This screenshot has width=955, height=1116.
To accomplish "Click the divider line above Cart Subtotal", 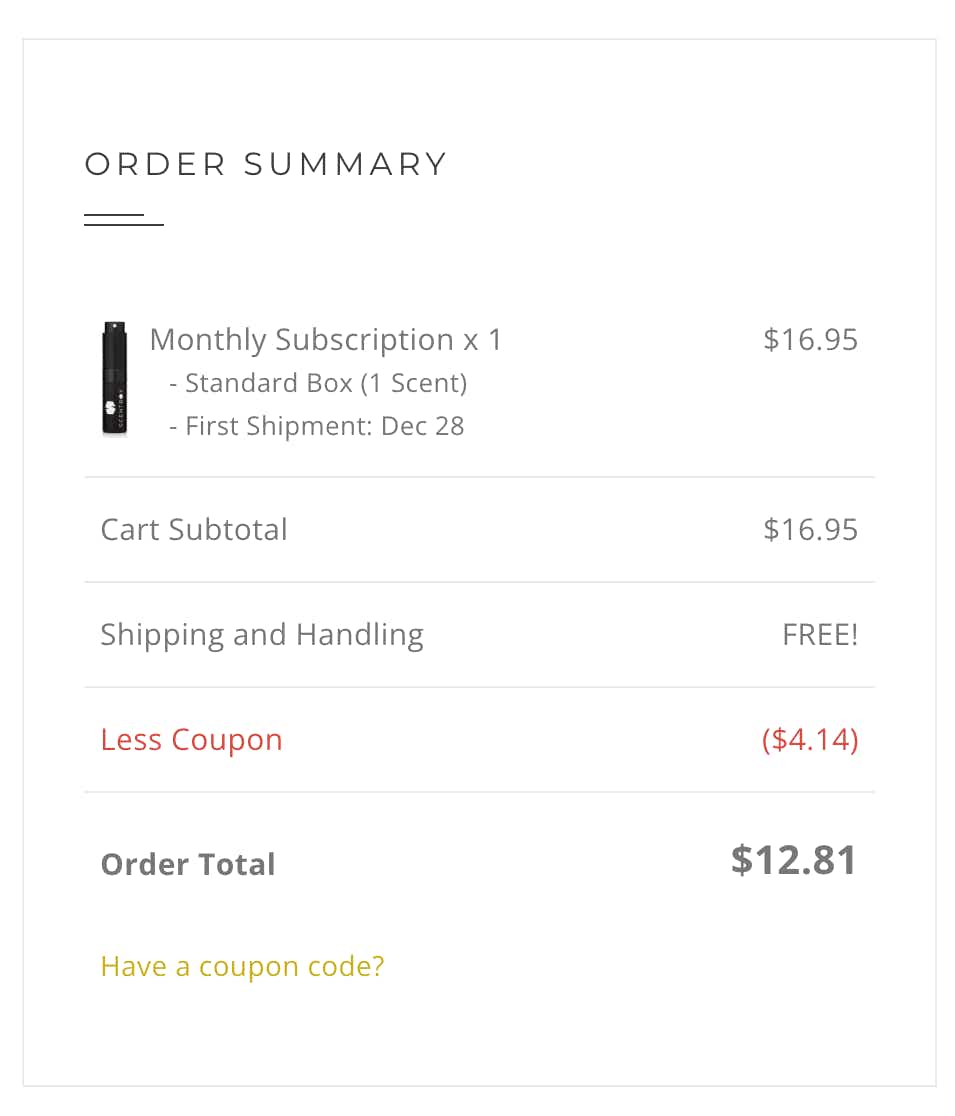I will point(479,477).
